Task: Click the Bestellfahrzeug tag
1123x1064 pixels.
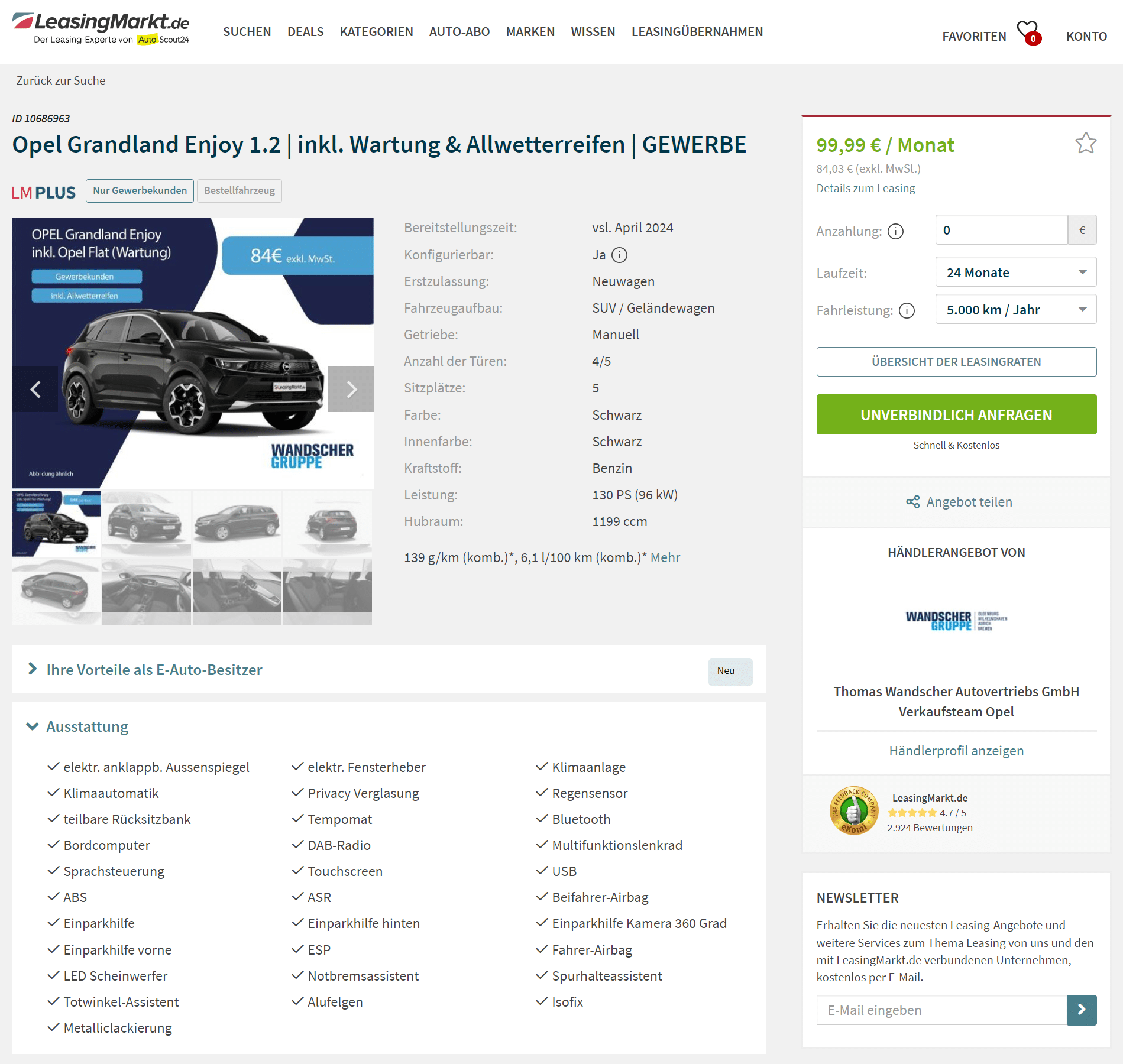Action: 239,190
